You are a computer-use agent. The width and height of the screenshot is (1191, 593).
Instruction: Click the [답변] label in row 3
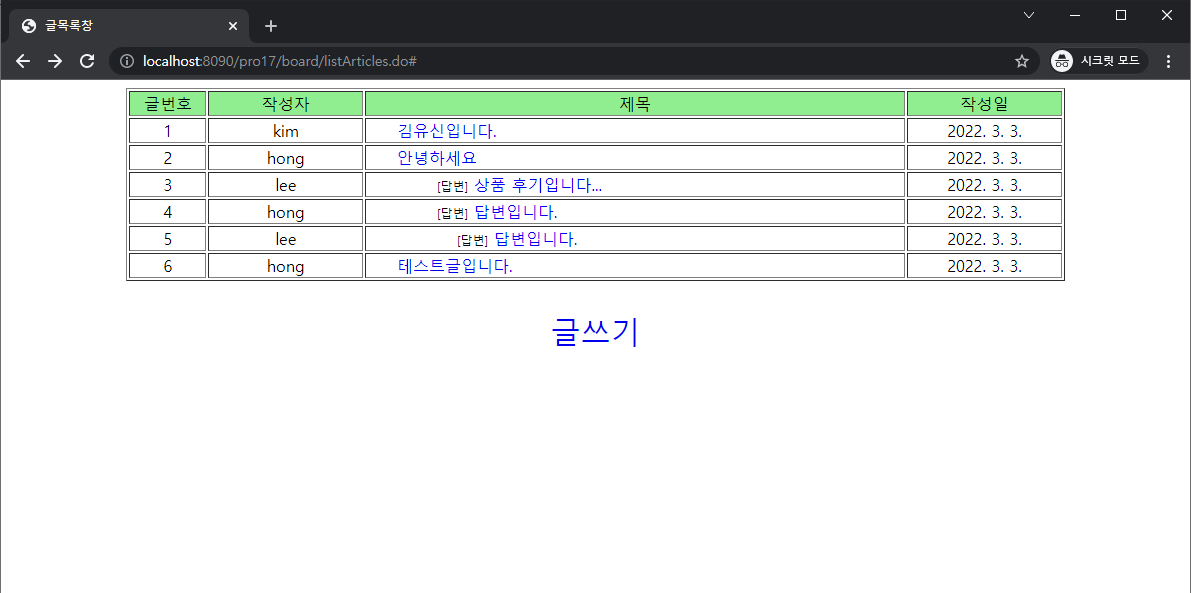click(452, 187)
